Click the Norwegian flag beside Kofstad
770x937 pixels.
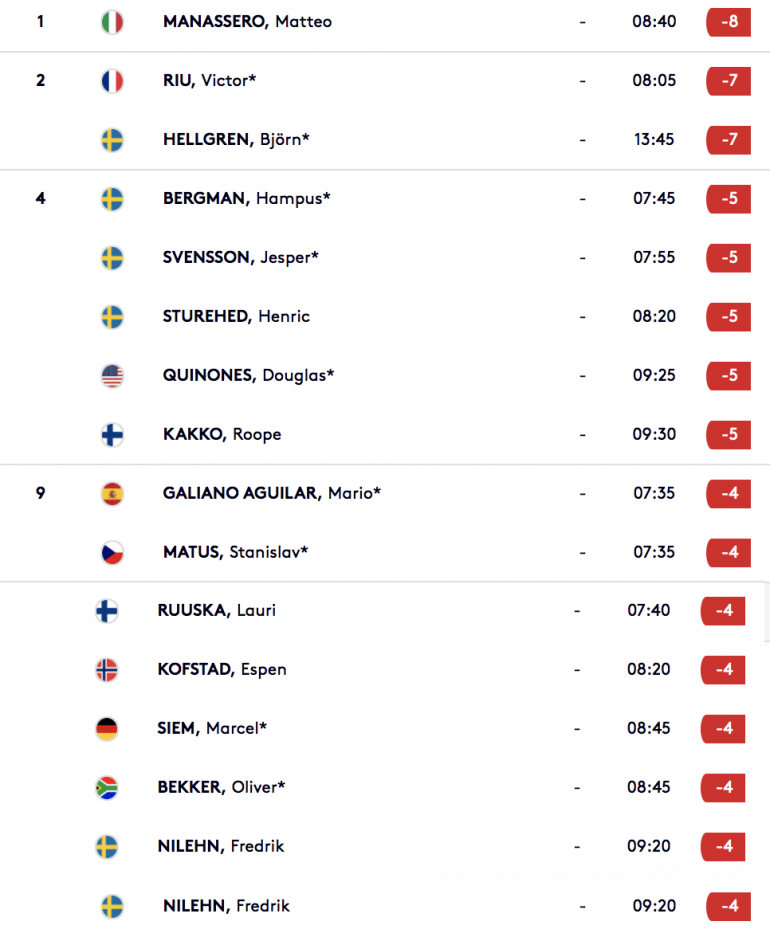(106, 670)
